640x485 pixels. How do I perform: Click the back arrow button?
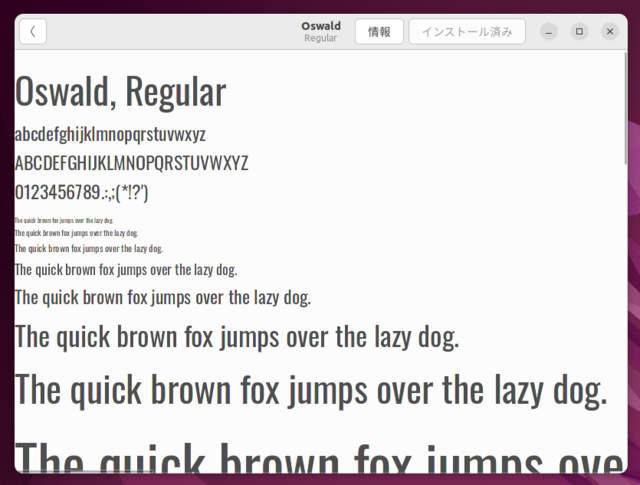[x=32, y=32]
